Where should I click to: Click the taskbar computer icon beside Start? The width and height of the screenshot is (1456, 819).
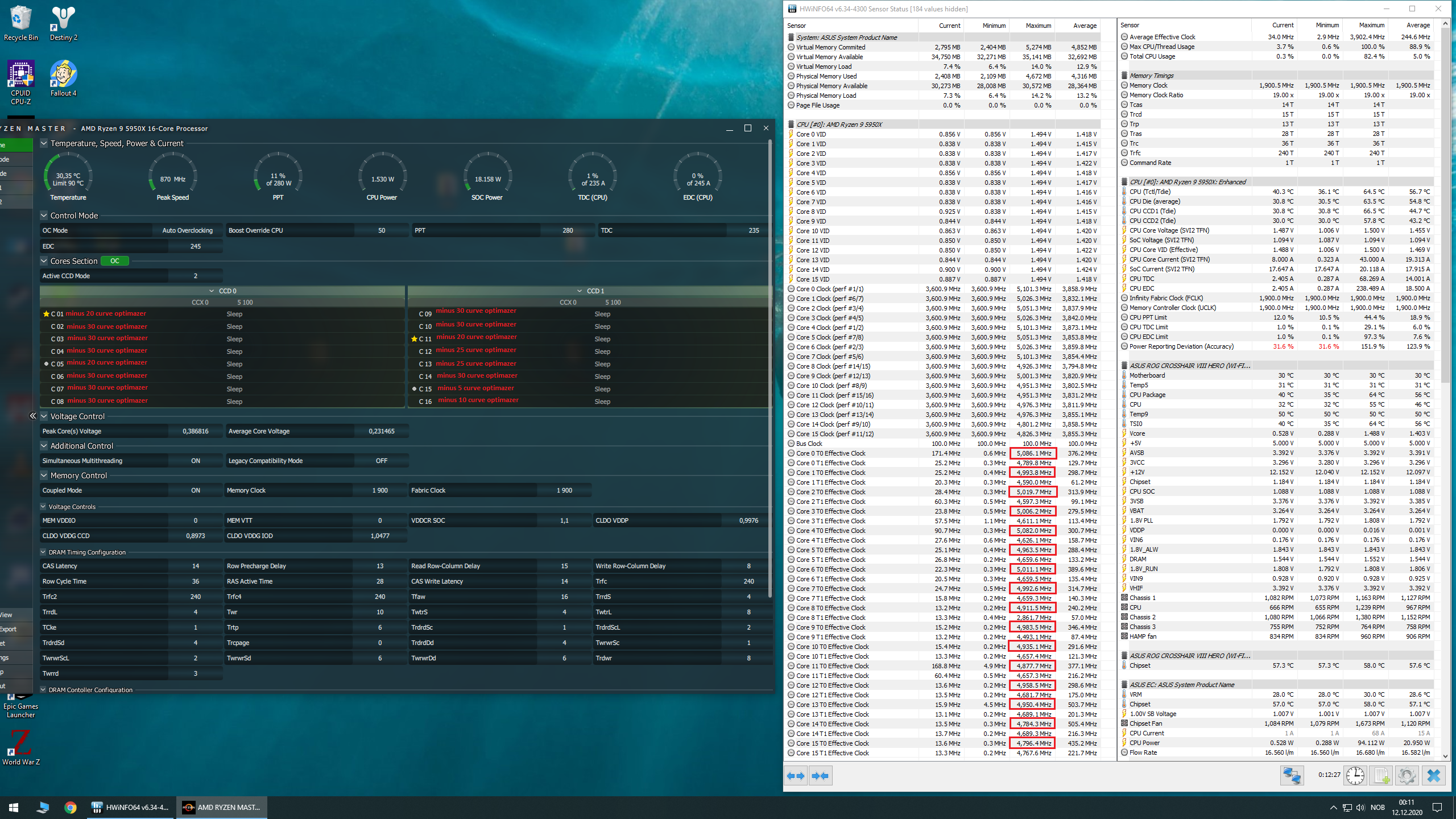43,807
